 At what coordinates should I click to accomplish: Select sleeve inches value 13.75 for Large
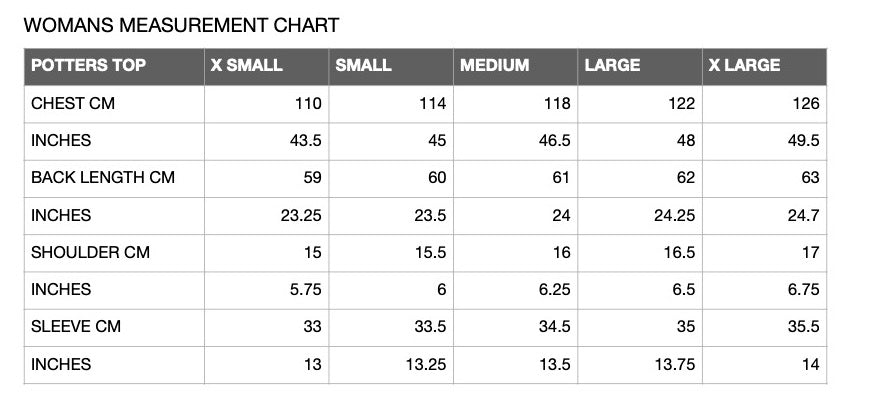(x=675, y=364)
